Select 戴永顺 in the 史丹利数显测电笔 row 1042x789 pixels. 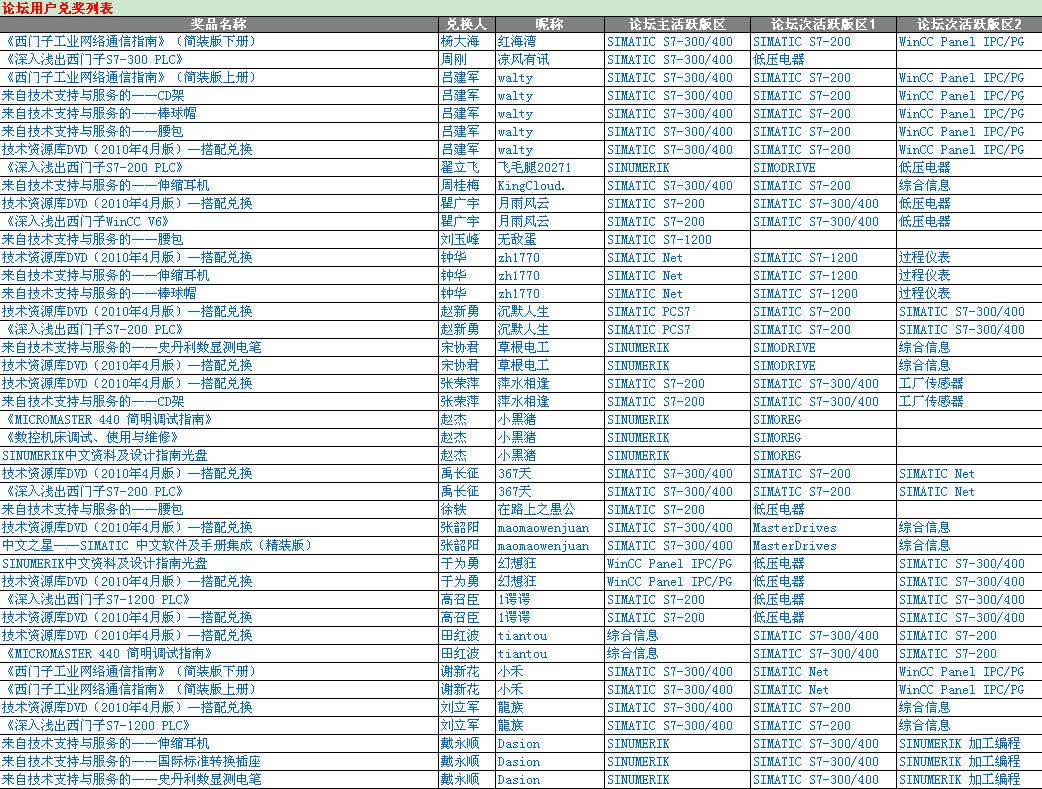460,778
